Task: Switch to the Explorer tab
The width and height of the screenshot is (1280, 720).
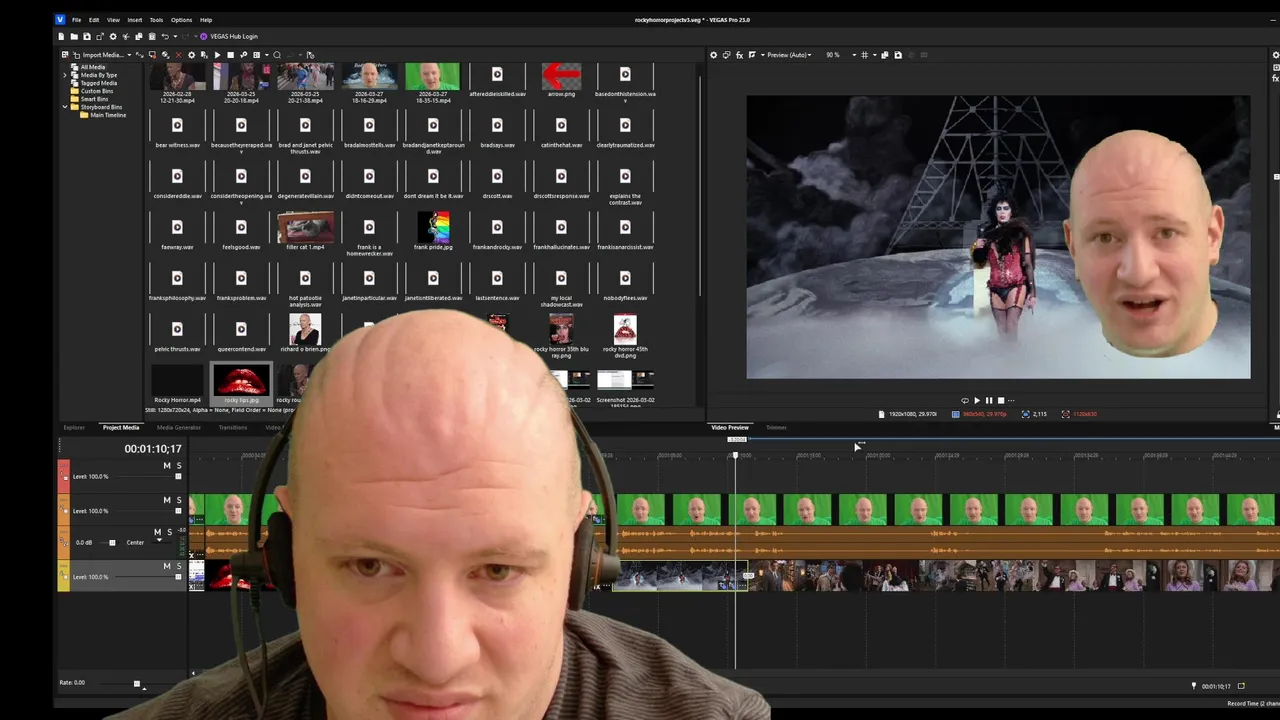Action: point(74,428)
